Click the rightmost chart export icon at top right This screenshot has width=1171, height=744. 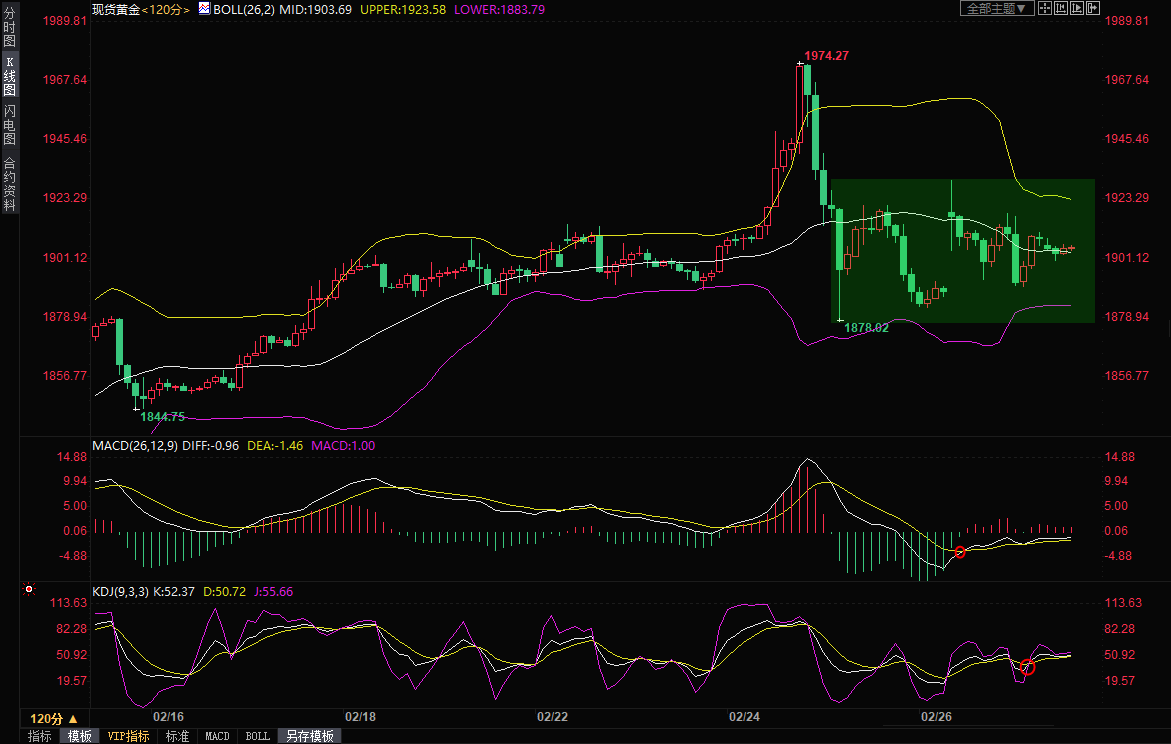1093,8
